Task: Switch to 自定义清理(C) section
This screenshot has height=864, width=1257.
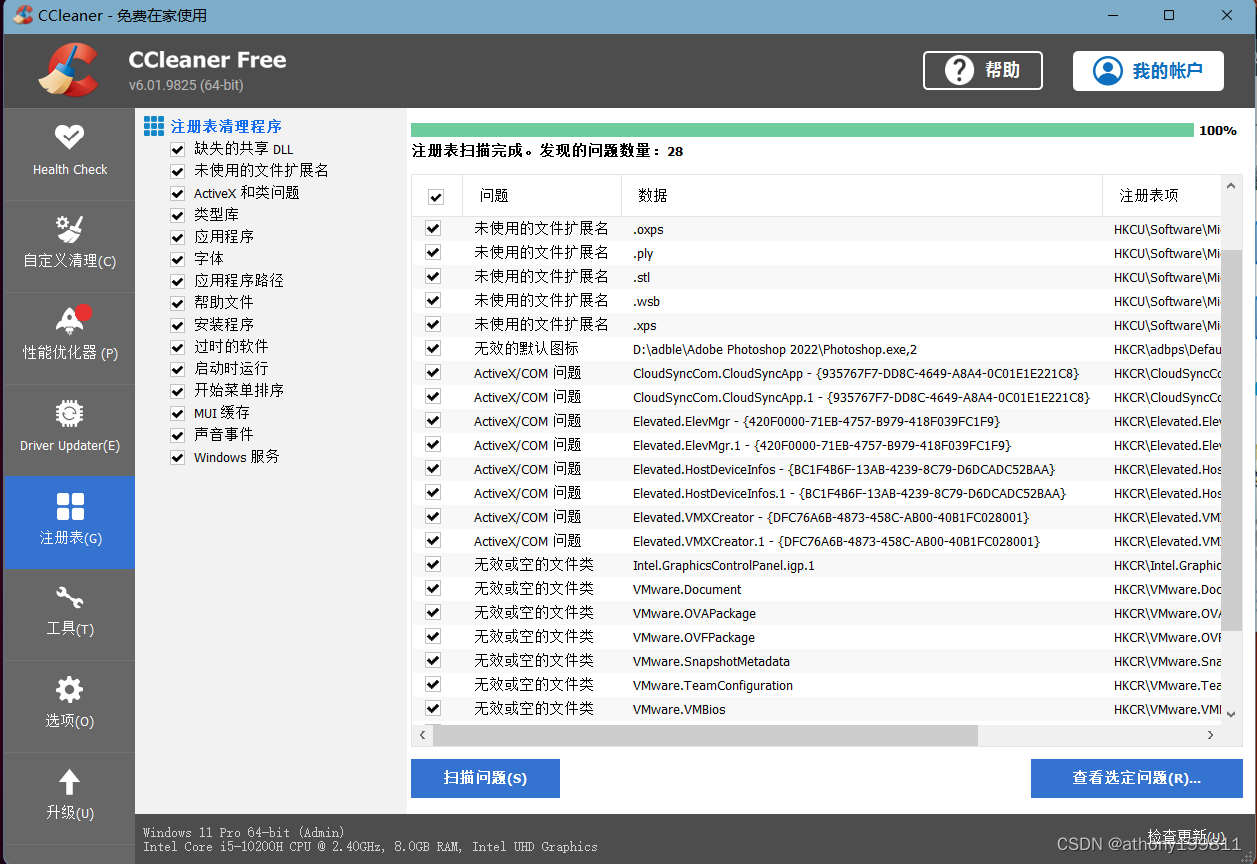Action: (69, 246)
